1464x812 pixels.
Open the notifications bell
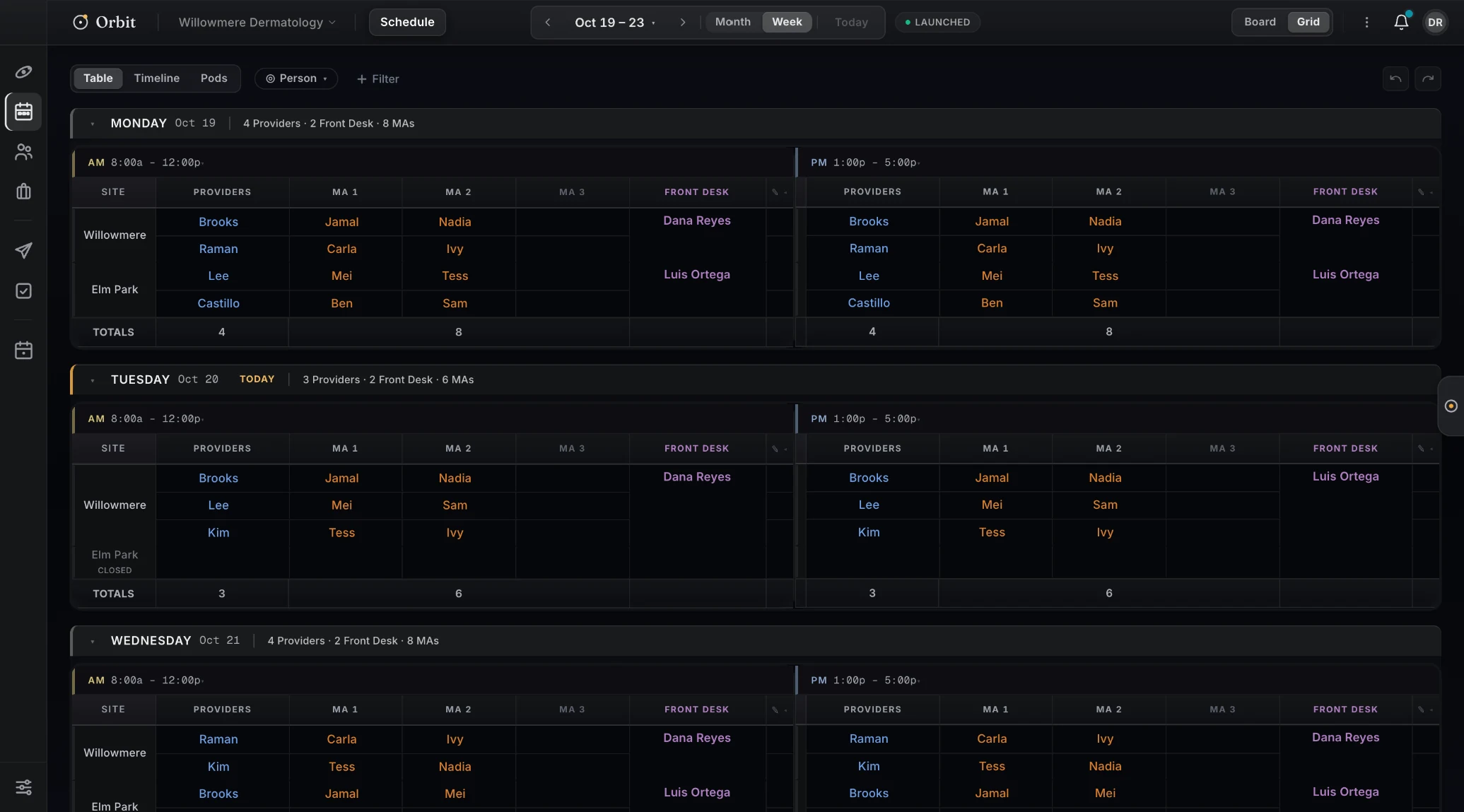click(1401, 22)
